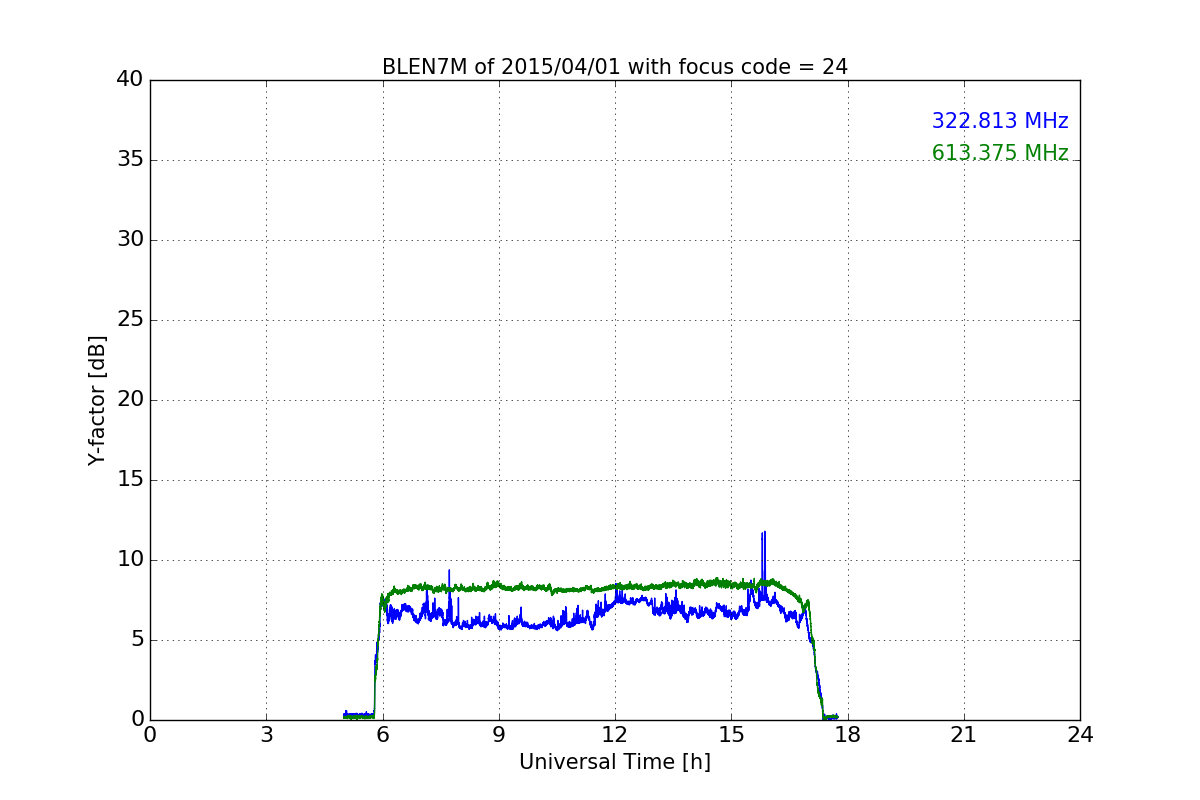Click the y-axis tick label '10'
This screenshot has width=1200, height=800.
pos(130,560)
